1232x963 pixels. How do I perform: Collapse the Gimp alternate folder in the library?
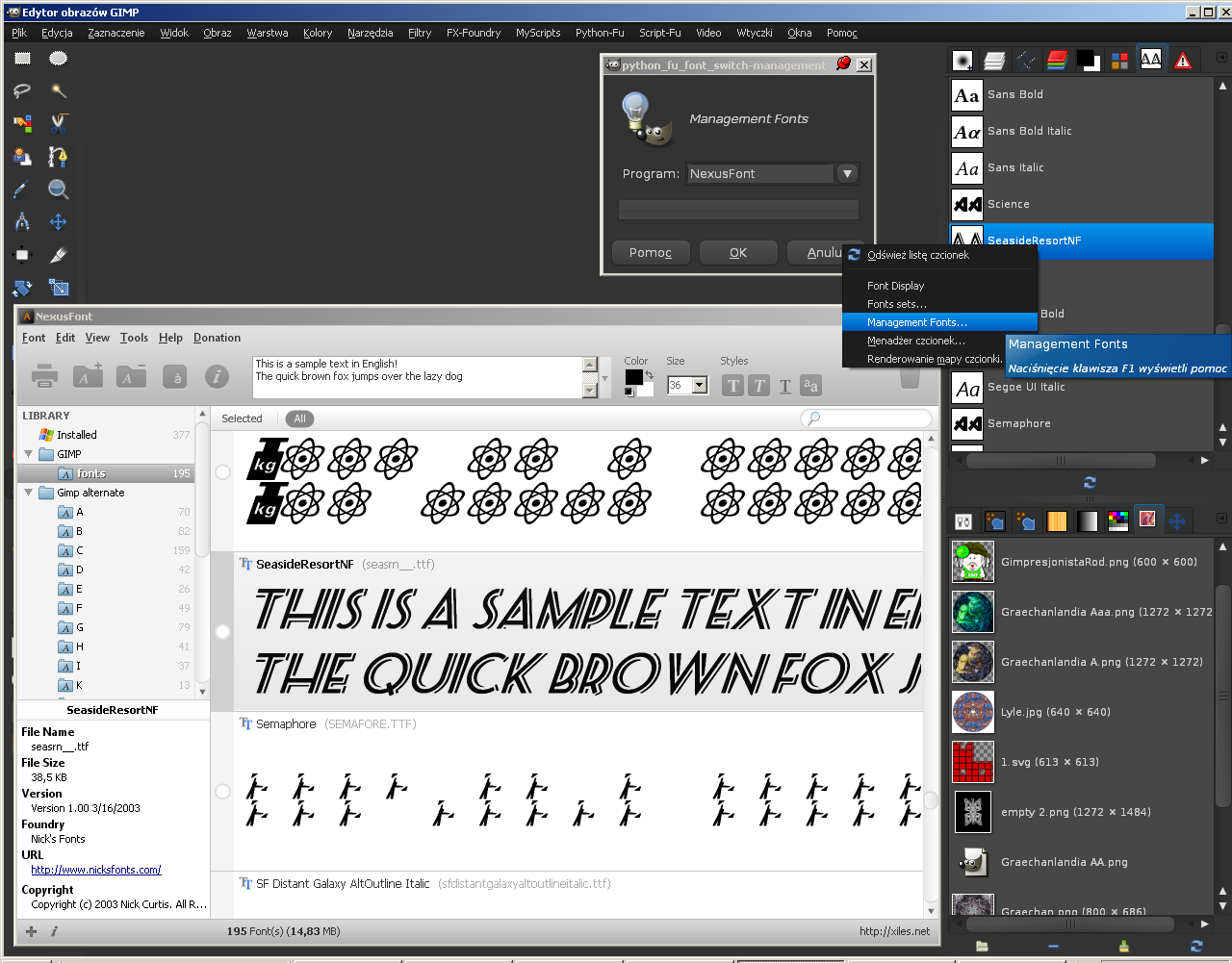click(28, 493)
